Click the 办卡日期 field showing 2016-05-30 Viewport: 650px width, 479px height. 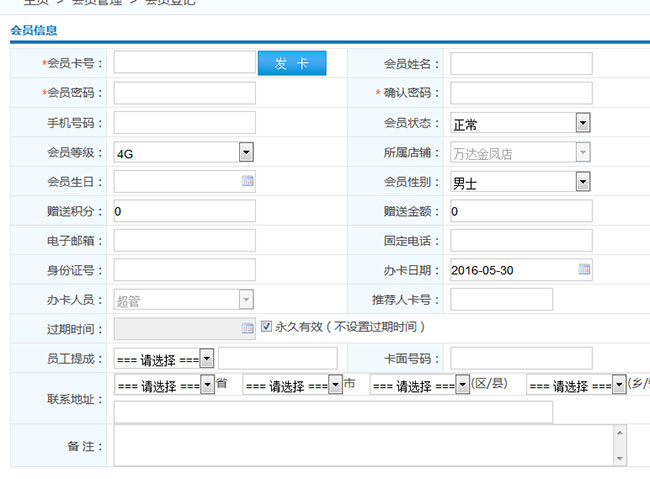(x=521, y=270)
